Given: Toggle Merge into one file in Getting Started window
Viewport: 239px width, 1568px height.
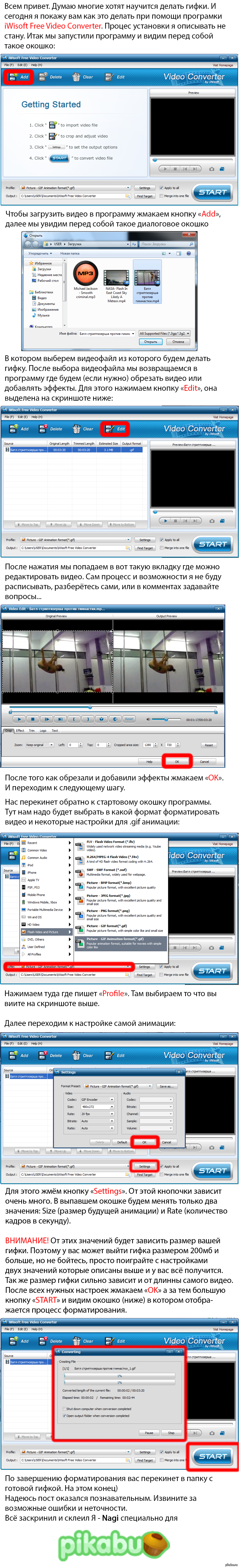Looking at the screenshot, I should [161, 196].
